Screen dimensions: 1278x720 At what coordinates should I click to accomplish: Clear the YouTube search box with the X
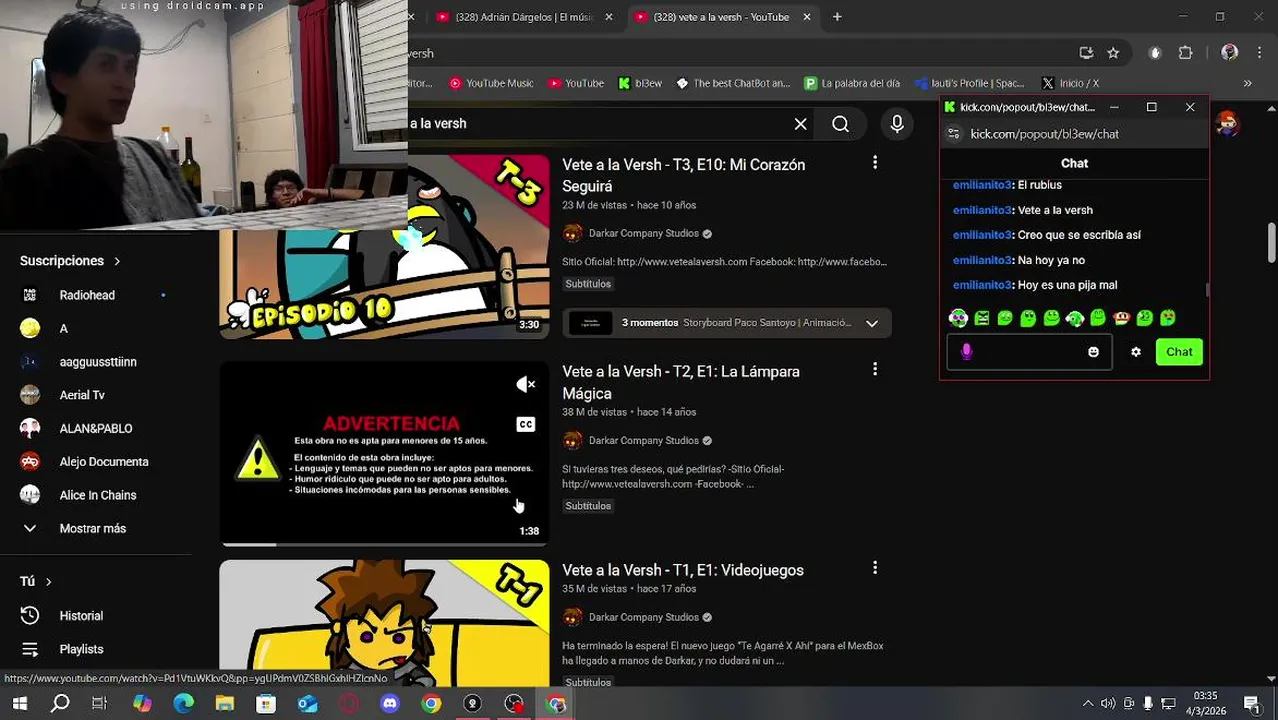tap(800, 124)
